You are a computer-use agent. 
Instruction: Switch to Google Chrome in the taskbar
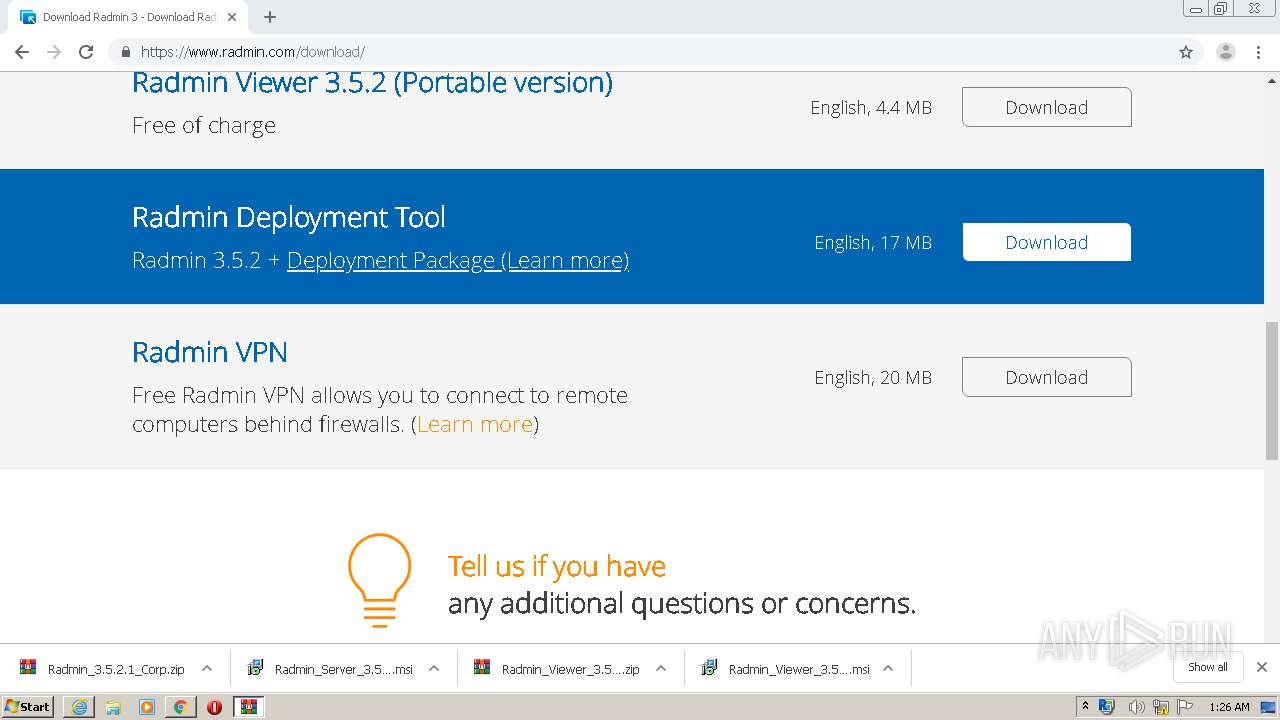180,707
